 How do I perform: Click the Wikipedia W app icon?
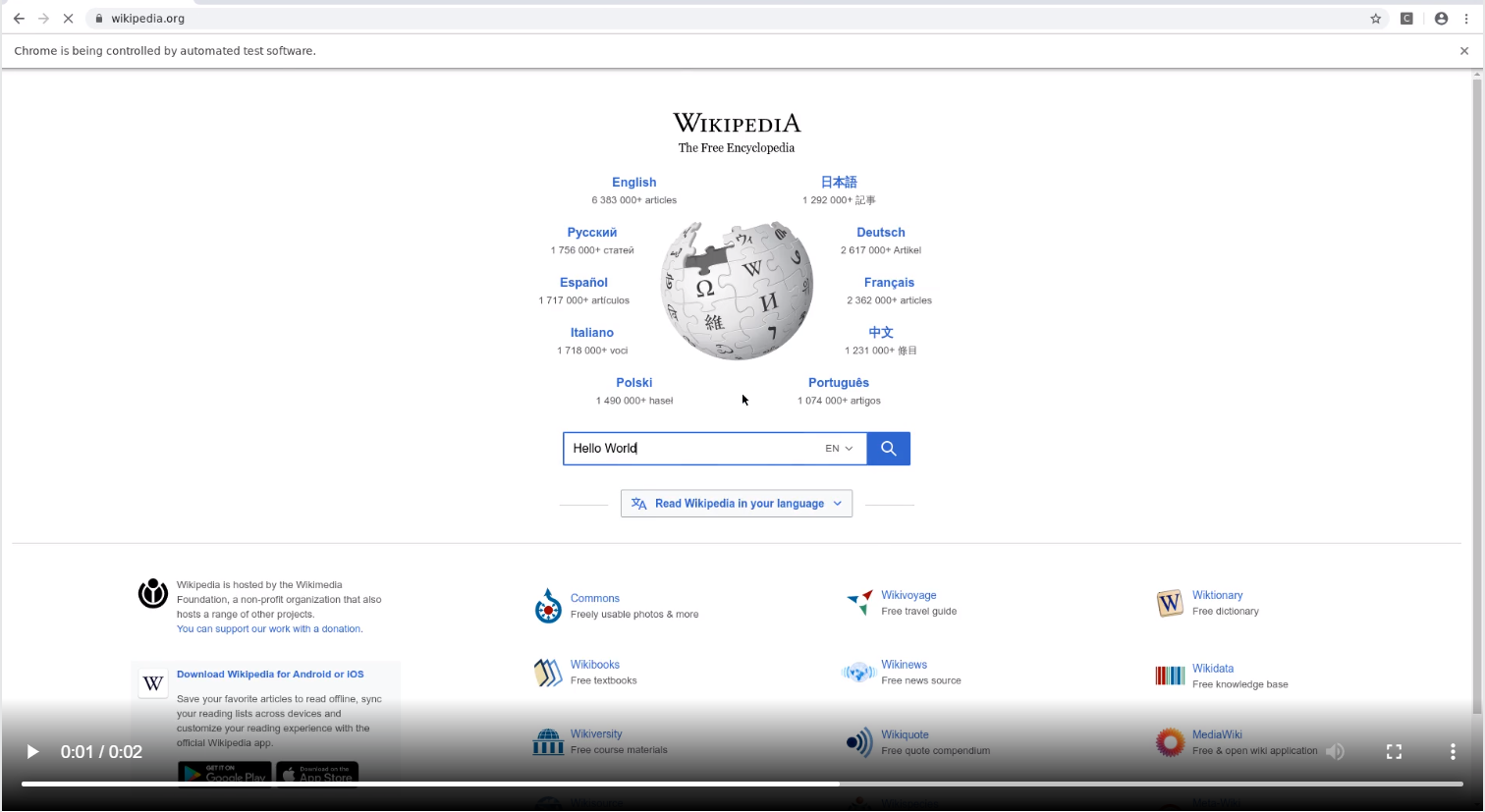click(153, 683)
